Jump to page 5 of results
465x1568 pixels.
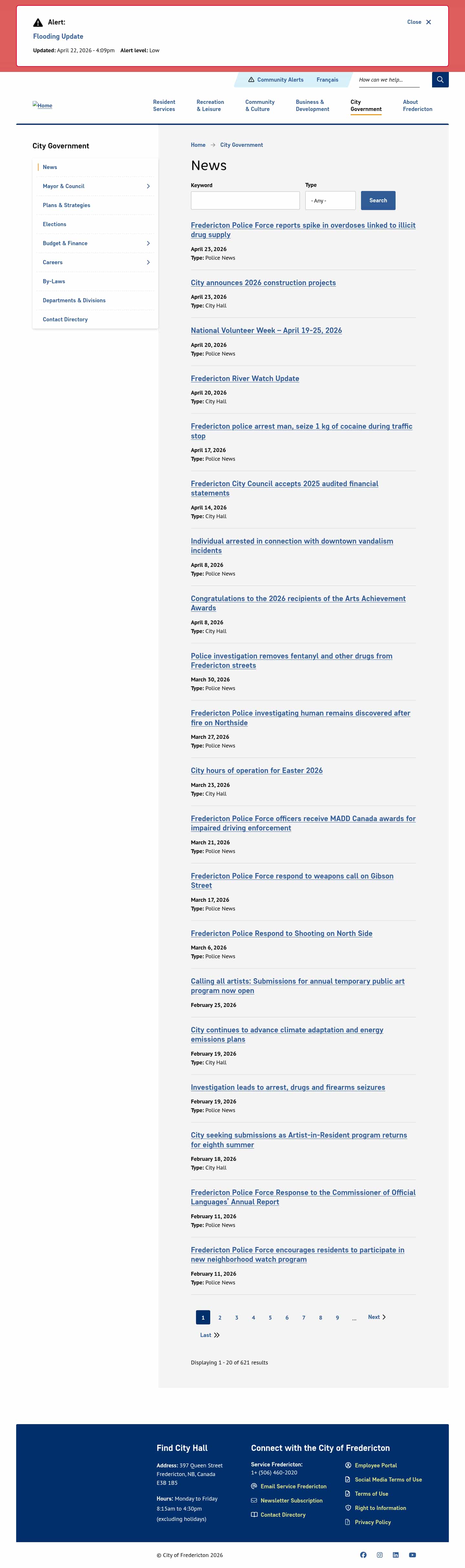point(270,1317)
